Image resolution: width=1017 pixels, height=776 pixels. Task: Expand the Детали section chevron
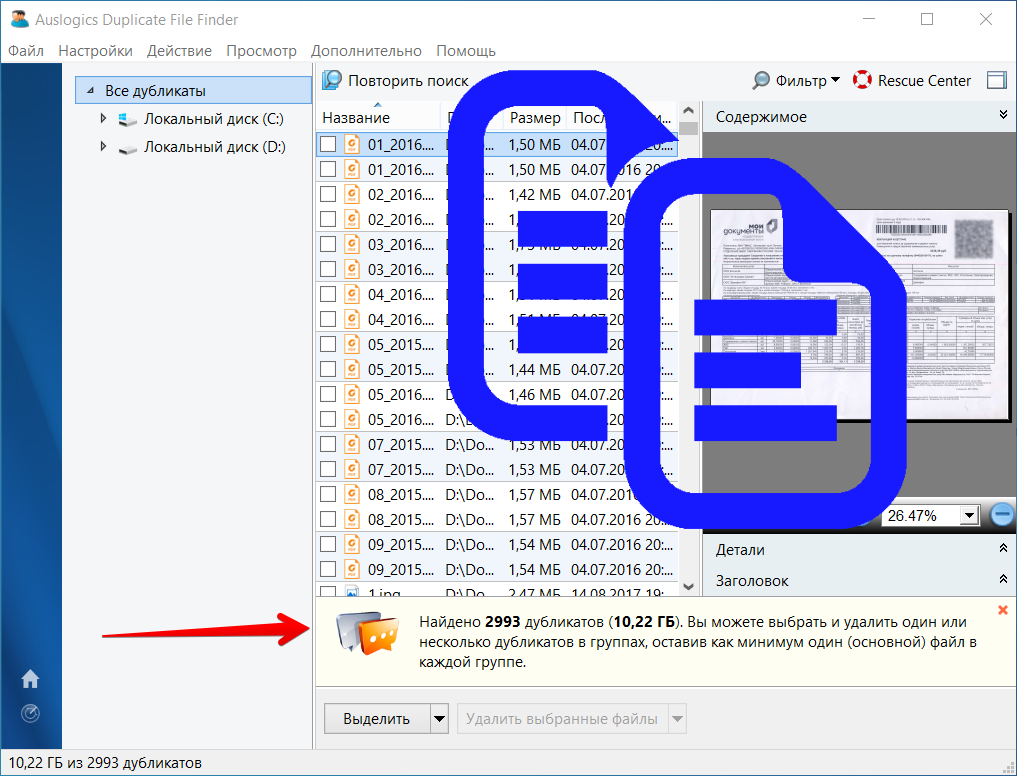1003,548
